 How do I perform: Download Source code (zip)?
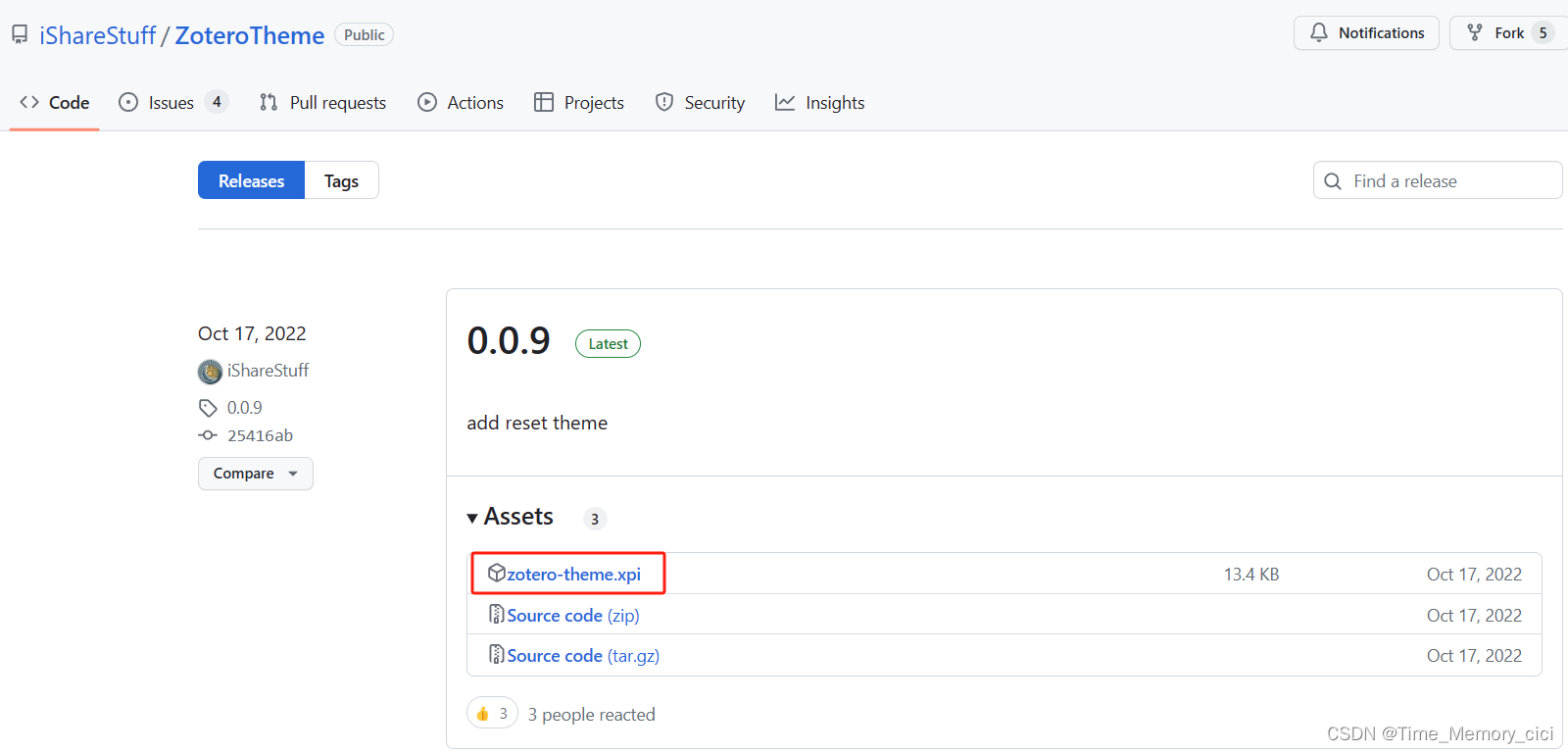point(573,616)
